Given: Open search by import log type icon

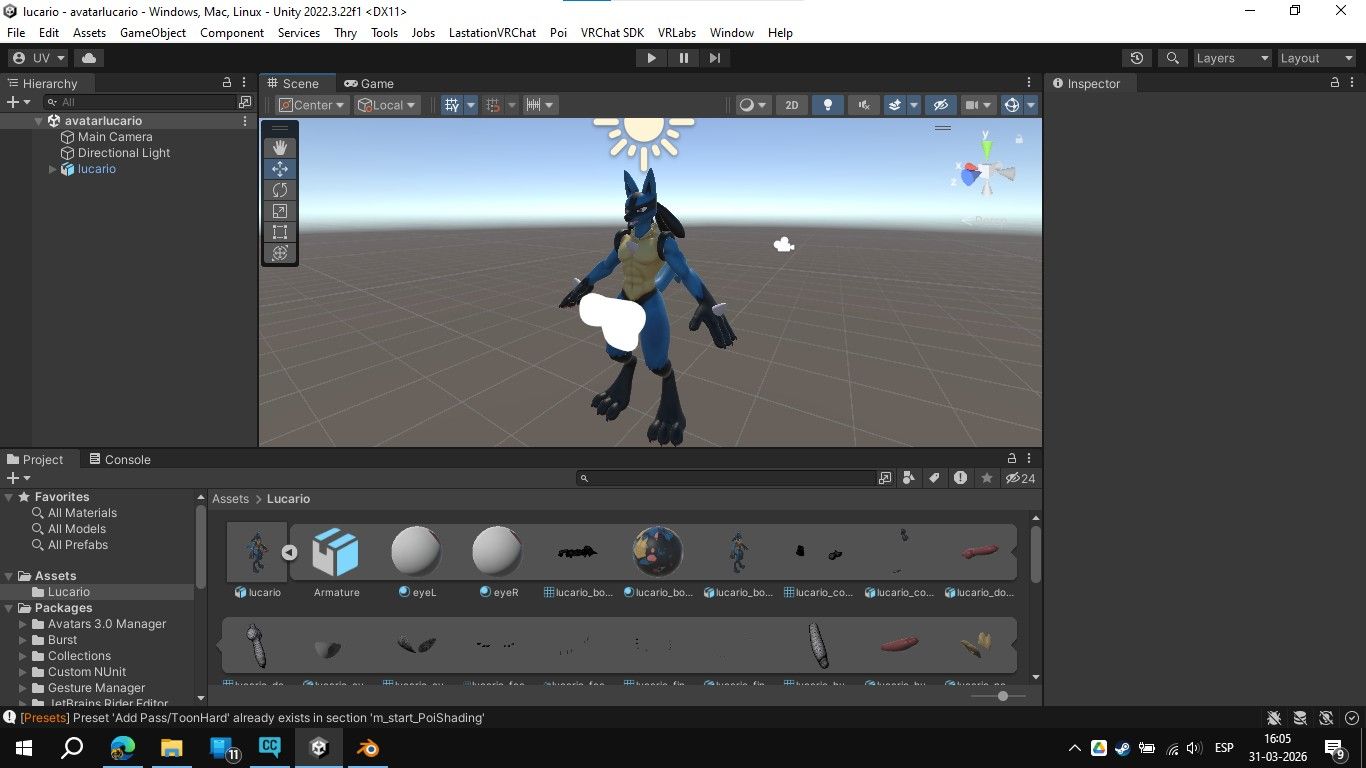Looking at the screenshot, I should click(960, 478).
